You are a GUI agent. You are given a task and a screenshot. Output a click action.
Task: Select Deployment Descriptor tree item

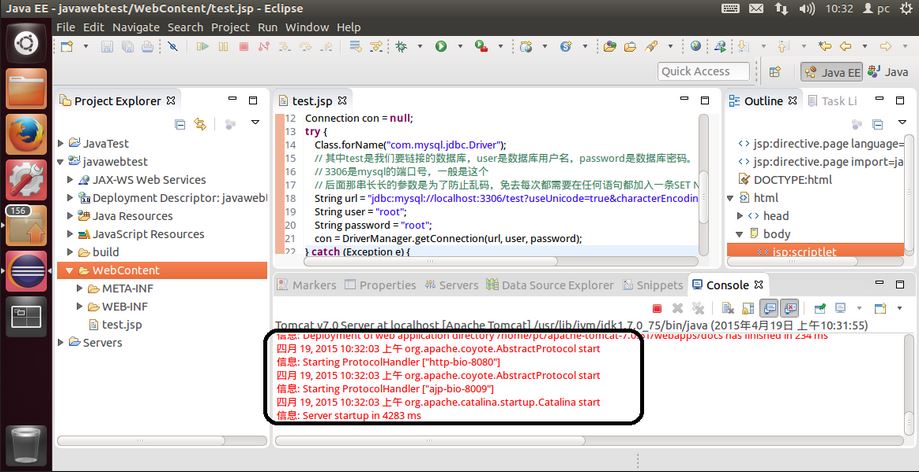172,198
